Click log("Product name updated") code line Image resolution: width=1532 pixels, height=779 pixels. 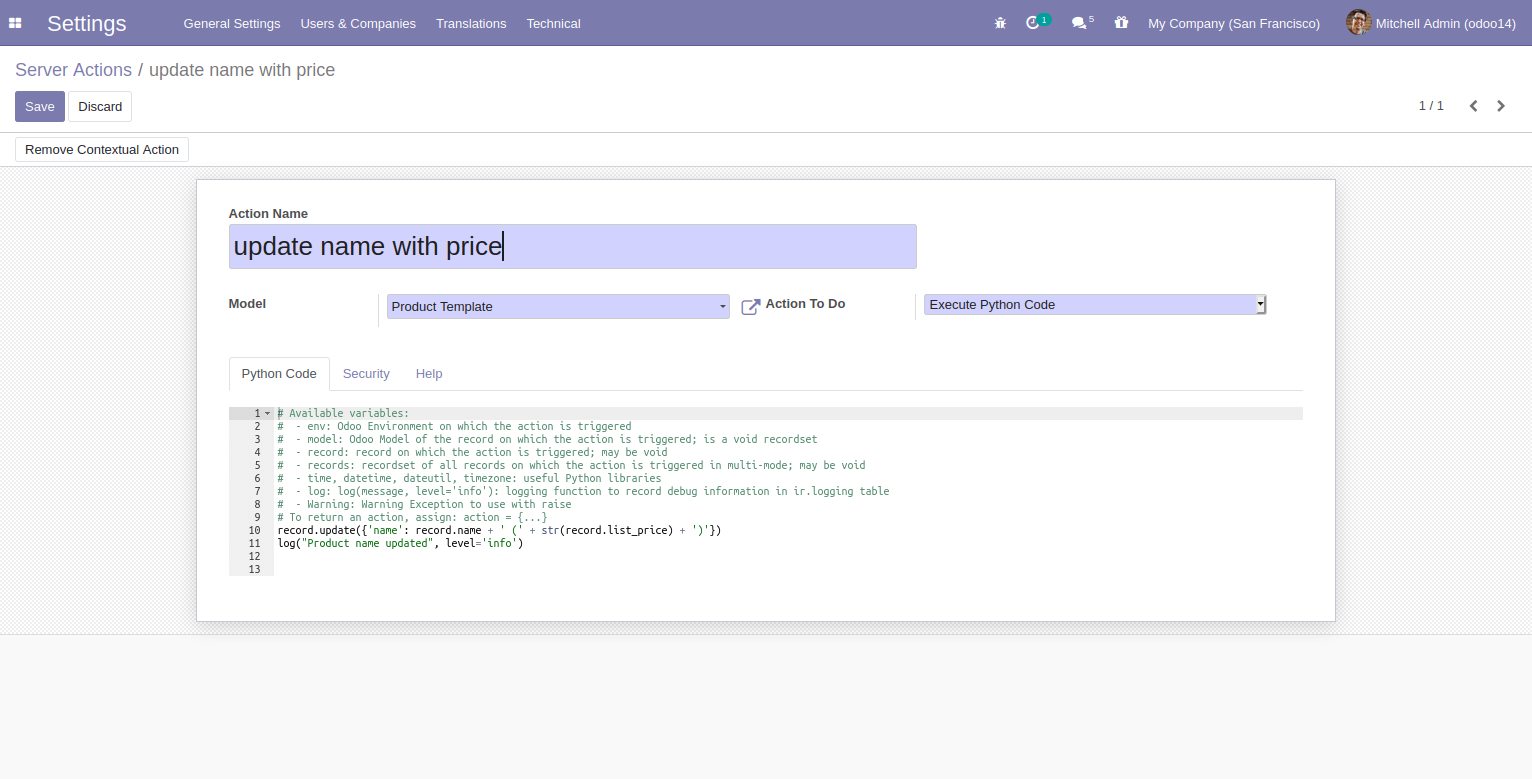400,543
